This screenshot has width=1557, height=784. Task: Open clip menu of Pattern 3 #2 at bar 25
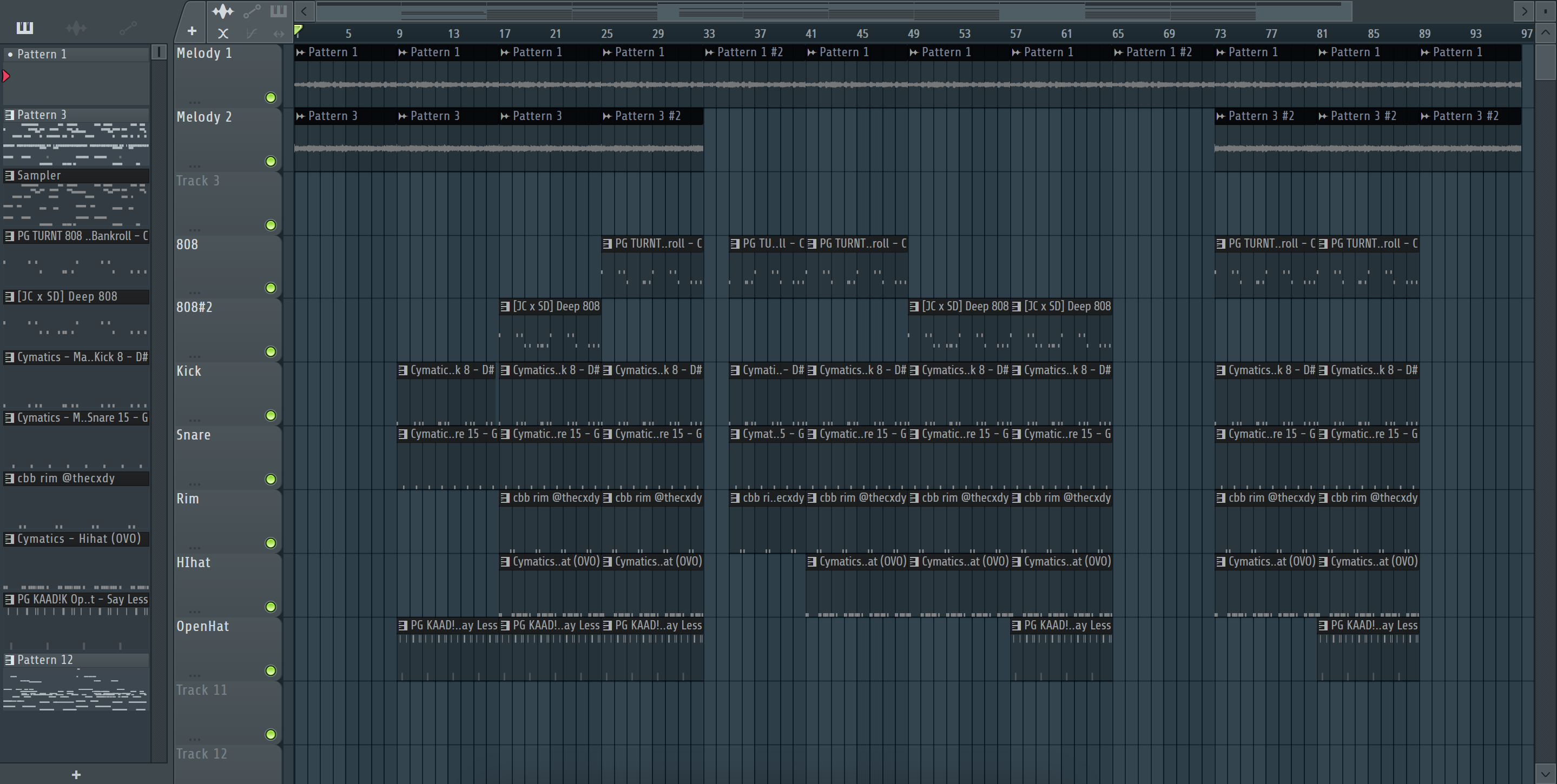point(608,116)
